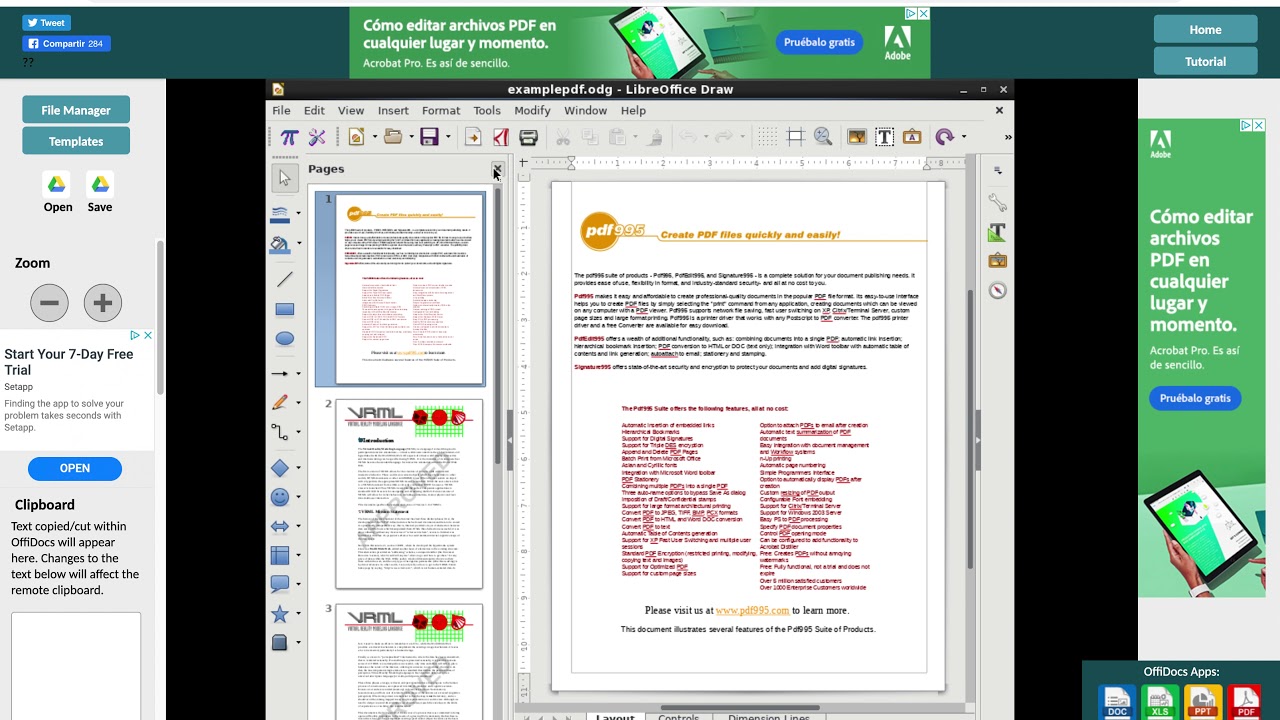Insert Image toolbar icon
Viewport: 1280px width, 720px height.
pos(856,137)
